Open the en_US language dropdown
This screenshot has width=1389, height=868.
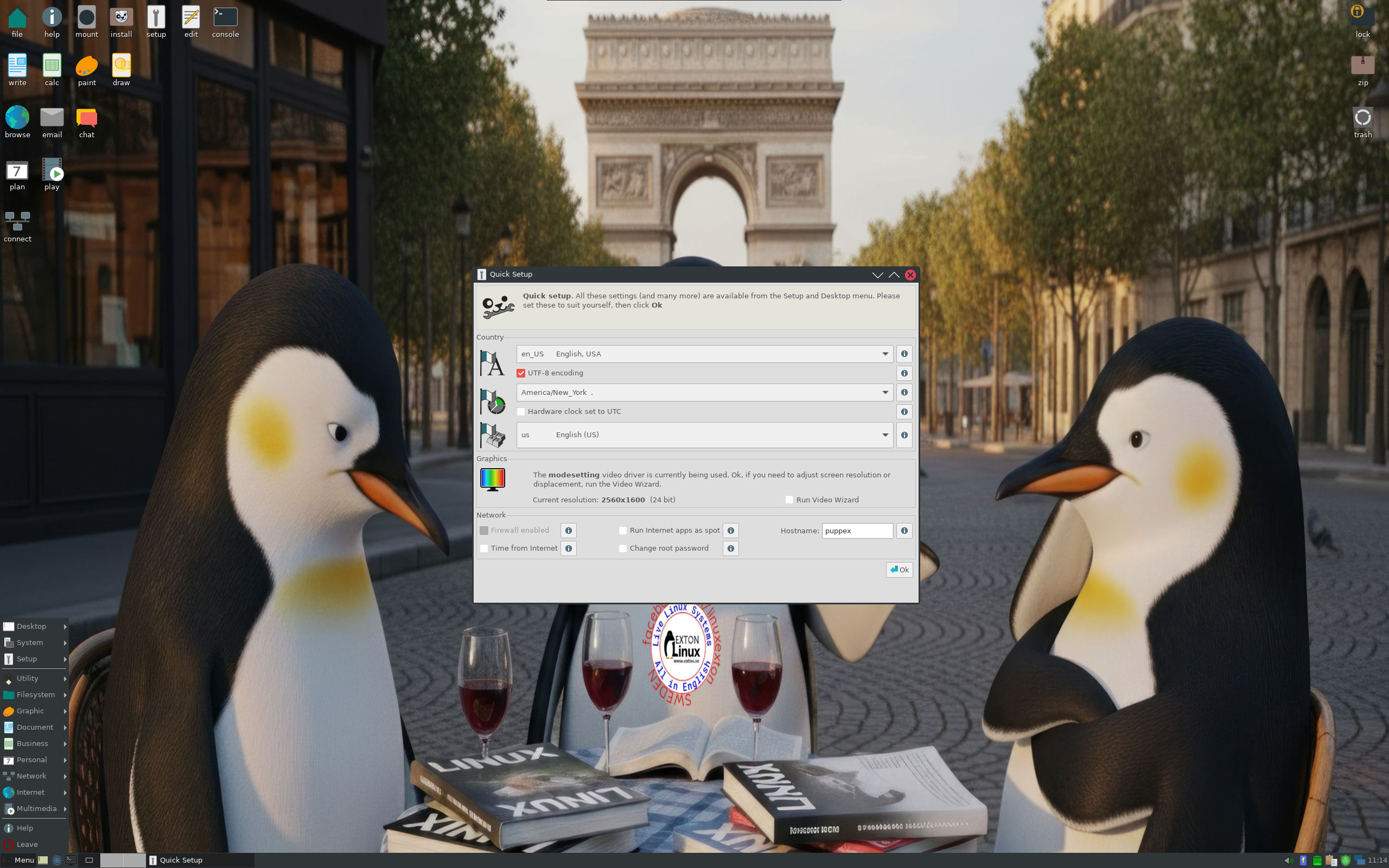(x=704, y=354)
